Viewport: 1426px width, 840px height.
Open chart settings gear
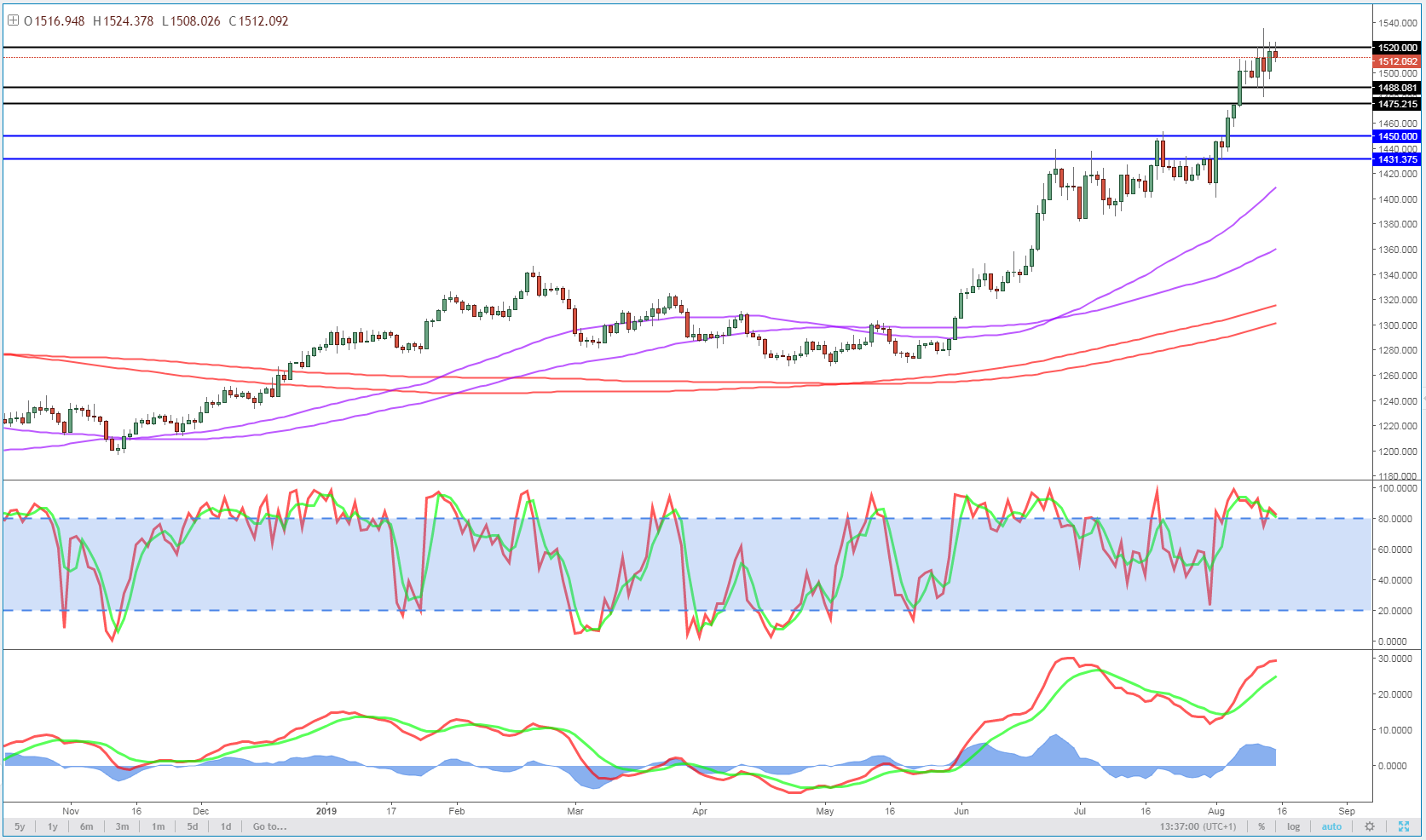point(1370,826)
